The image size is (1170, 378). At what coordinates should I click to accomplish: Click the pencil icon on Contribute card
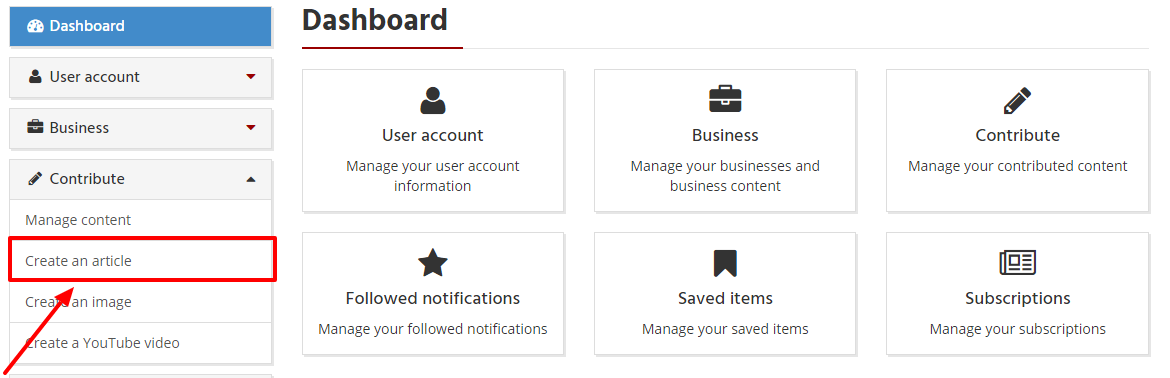(x=1017, y=101)
